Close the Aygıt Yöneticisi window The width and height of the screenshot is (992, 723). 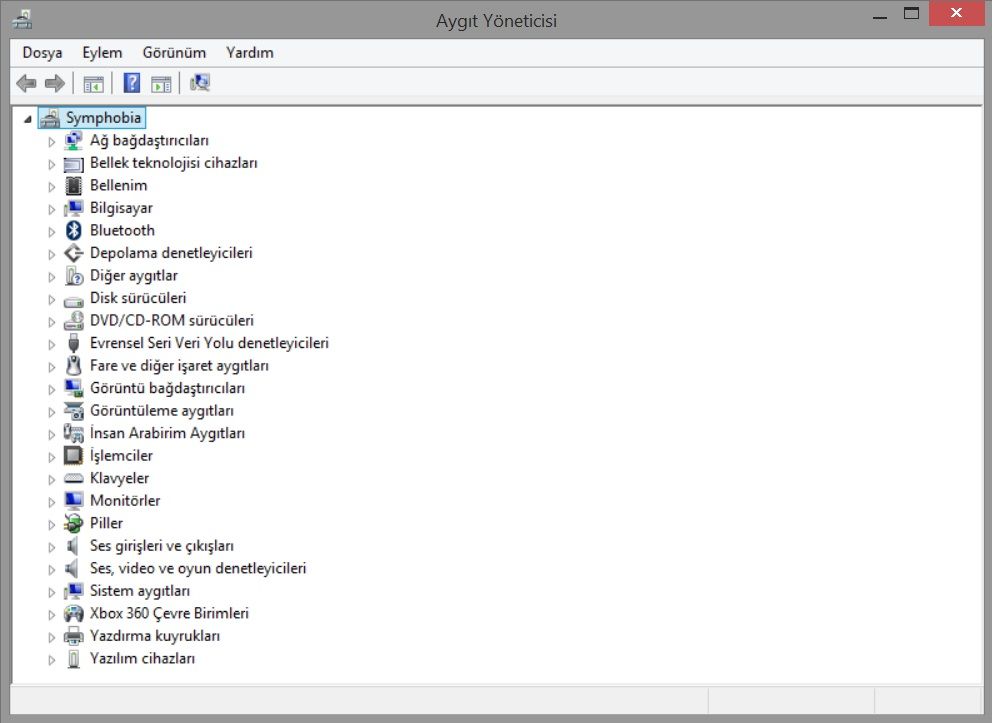(x=956, y=13)
